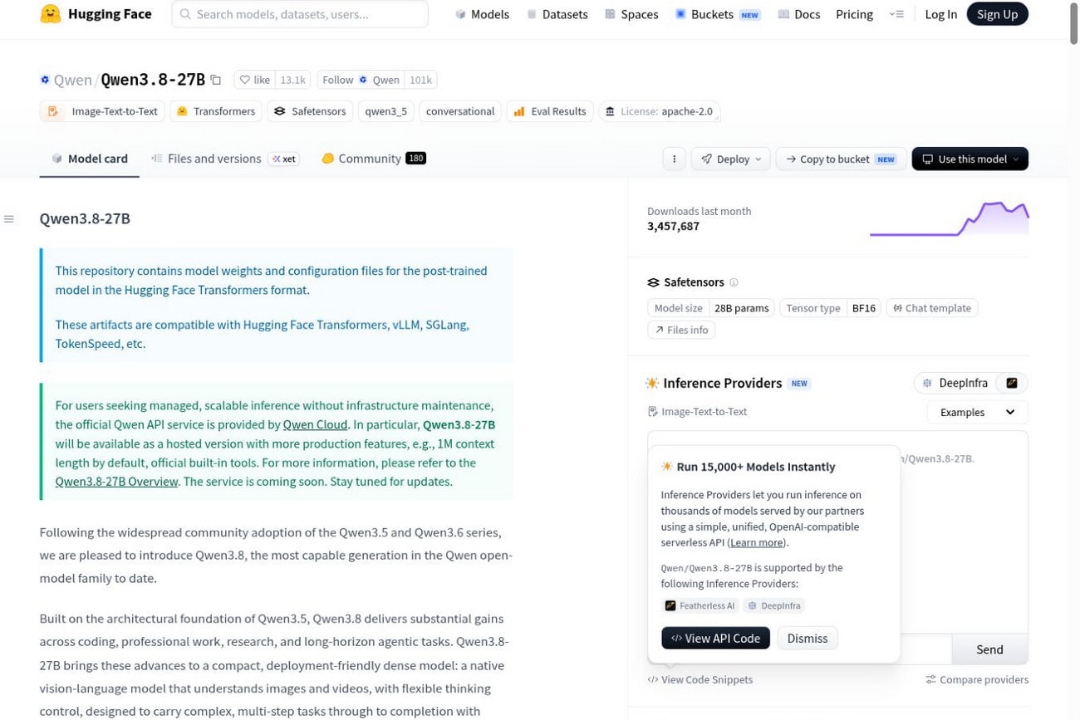The image size is (1080, 720).
Task: Click the downloads trend chart
Action: point(949,218)
